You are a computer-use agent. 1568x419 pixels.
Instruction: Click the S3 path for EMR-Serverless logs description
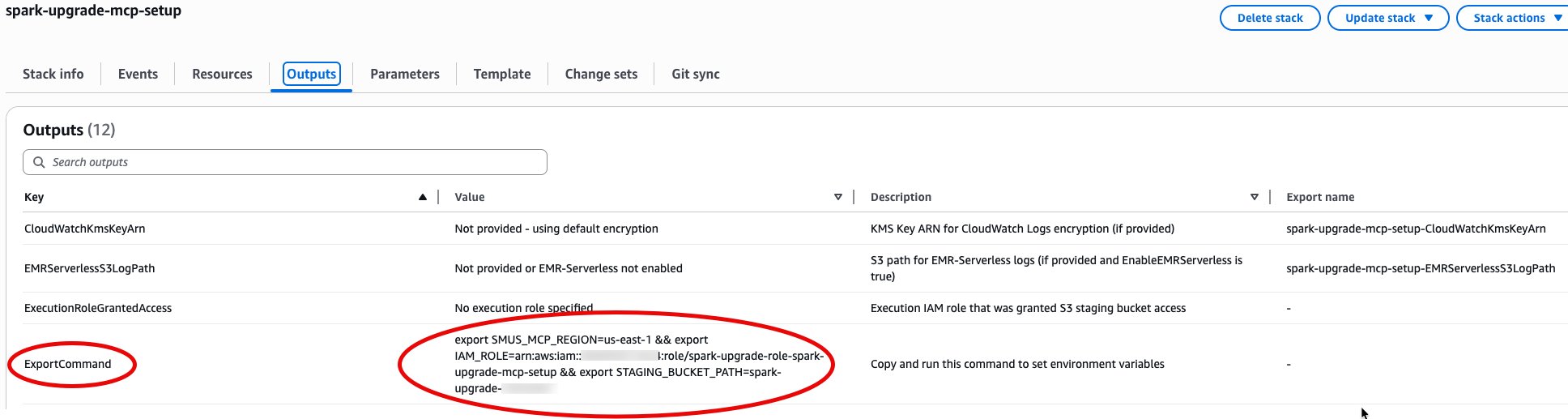[x=1056, y=268]
